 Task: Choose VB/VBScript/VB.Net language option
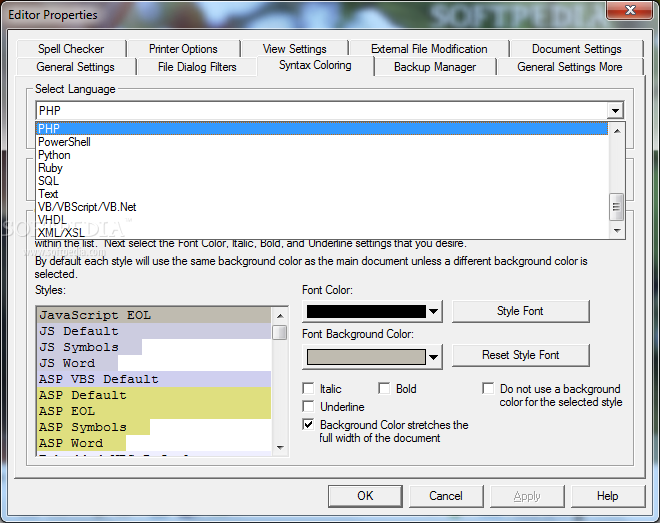tap(322, 207)
